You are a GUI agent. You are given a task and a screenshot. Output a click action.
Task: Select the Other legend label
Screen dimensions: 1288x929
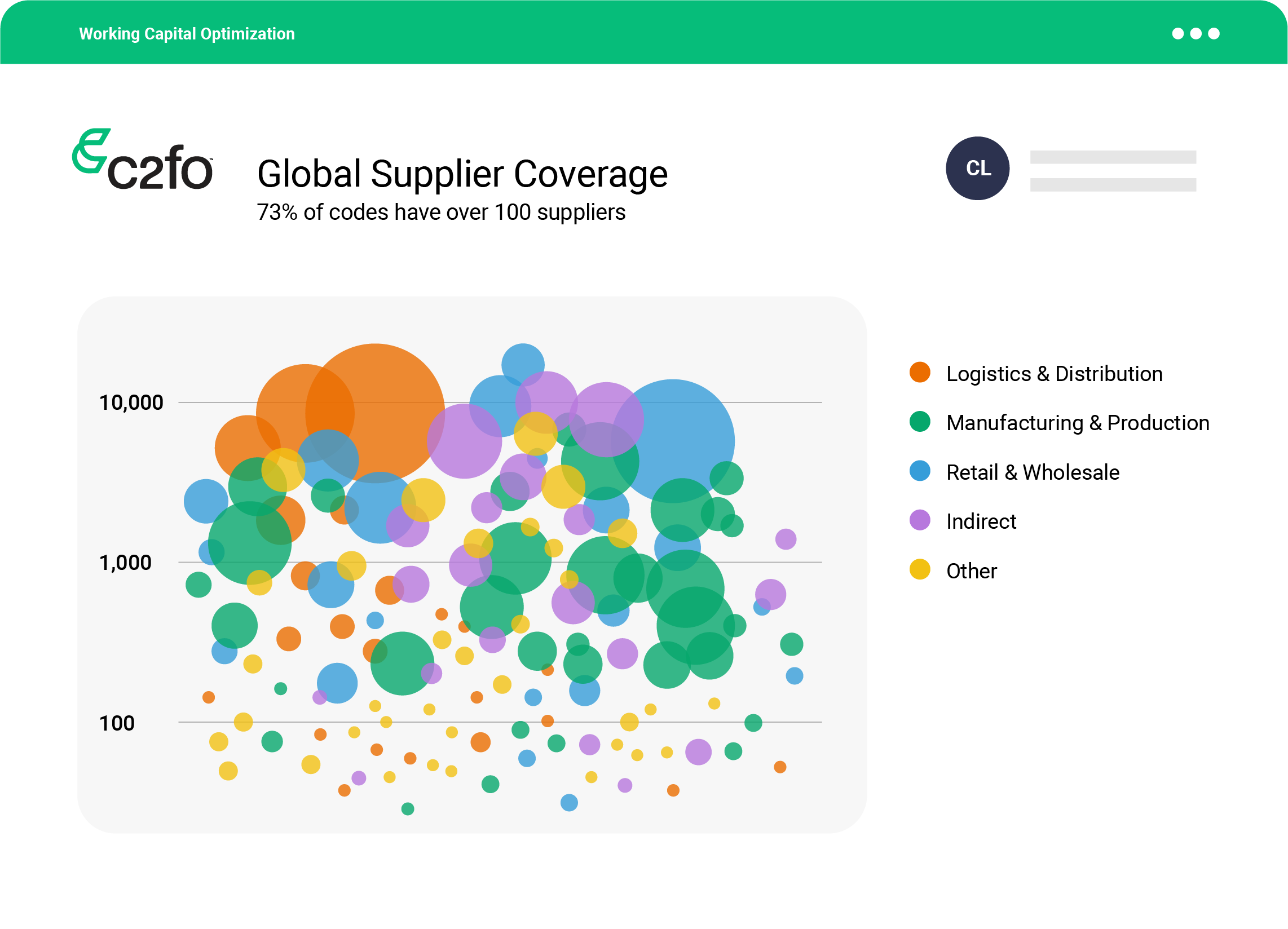coord(971,570)
